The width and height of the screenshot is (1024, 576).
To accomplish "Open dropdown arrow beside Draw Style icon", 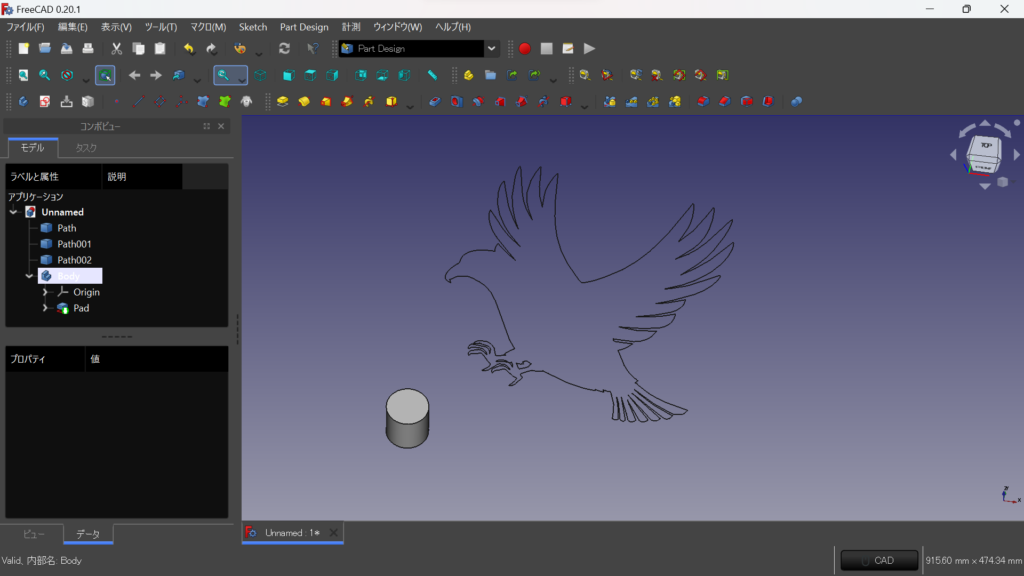I will pos(86,79).
